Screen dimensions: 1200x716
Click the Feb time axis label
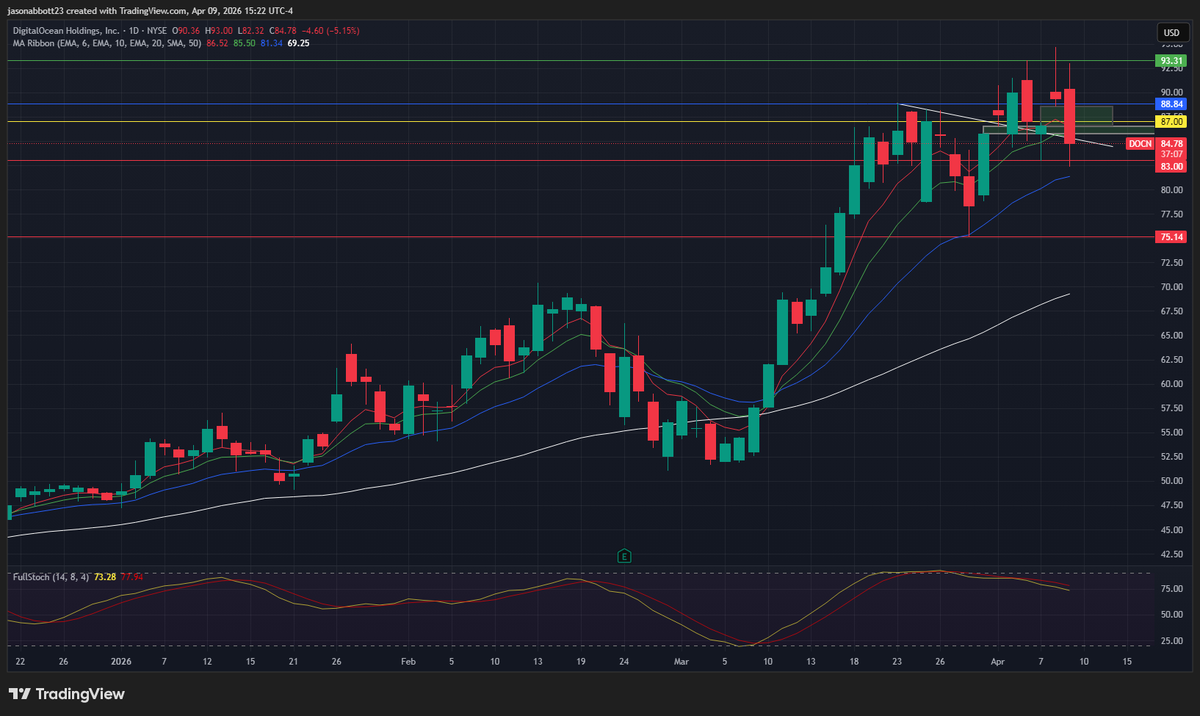pos(407,661)
